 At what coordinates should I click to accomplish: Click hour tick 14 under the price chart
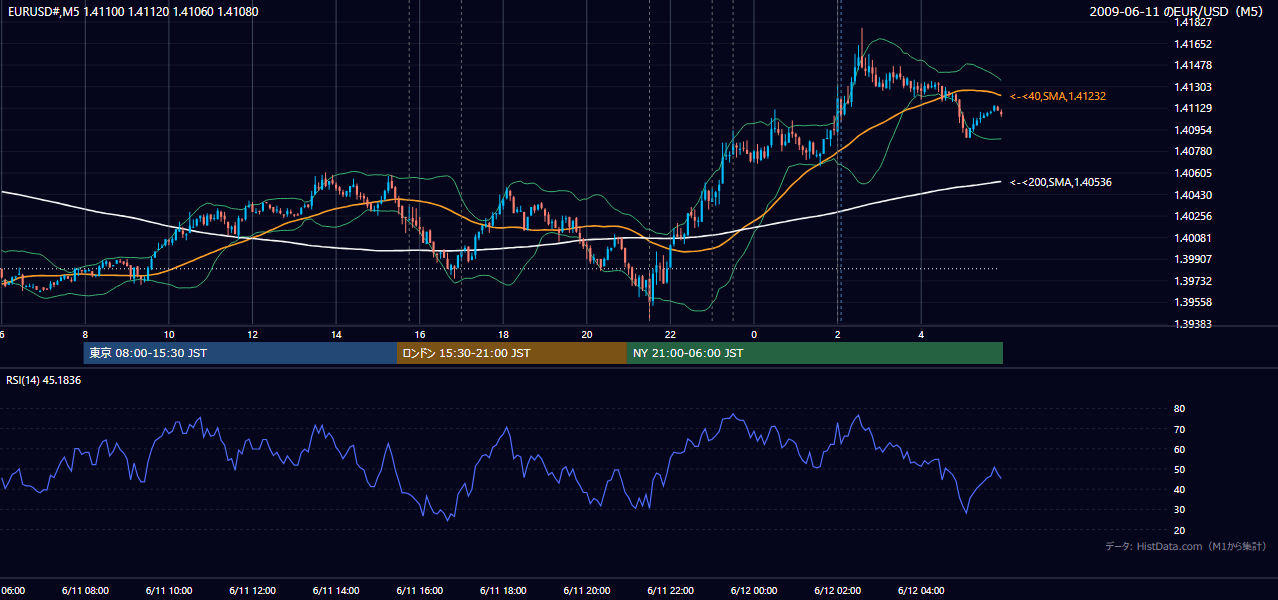click(336, 334)
